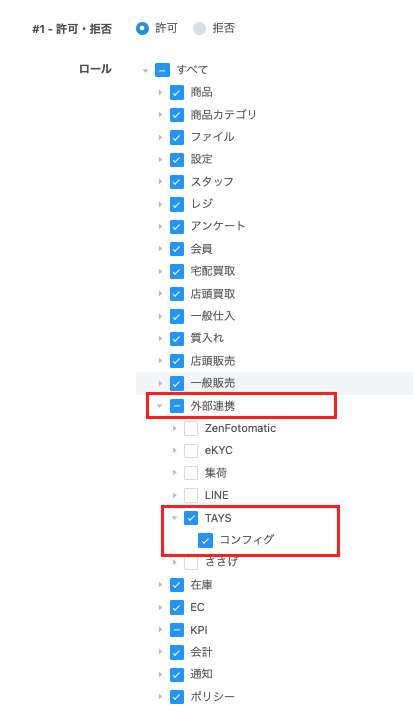The height and width of the screenshot is (722, 413).
Task: Select the 許可 radio button
Action: point(143,29)
